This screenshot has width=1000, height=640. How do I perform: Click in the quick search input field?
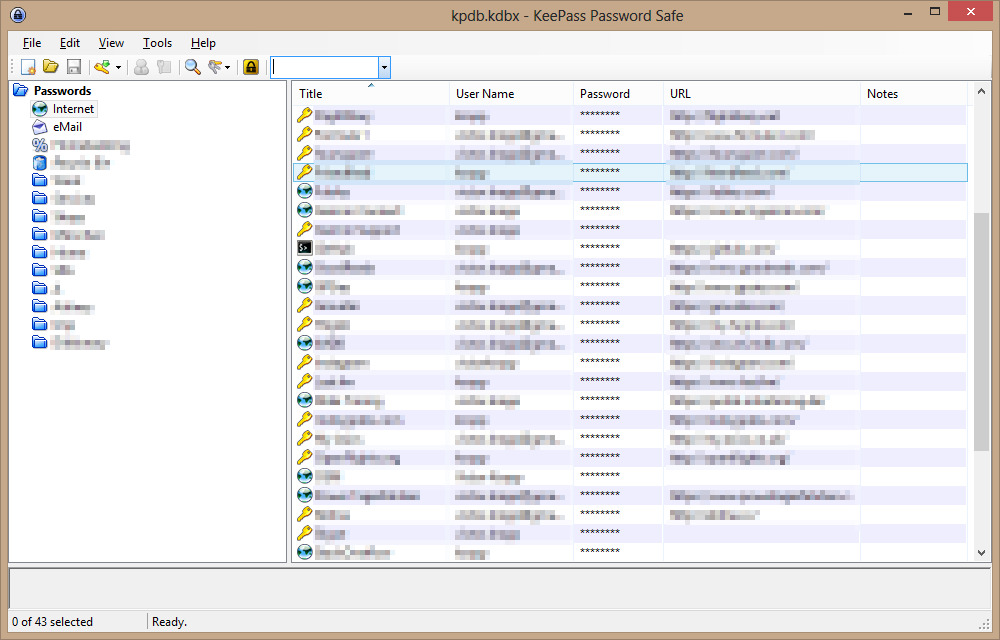coord(324,67)
